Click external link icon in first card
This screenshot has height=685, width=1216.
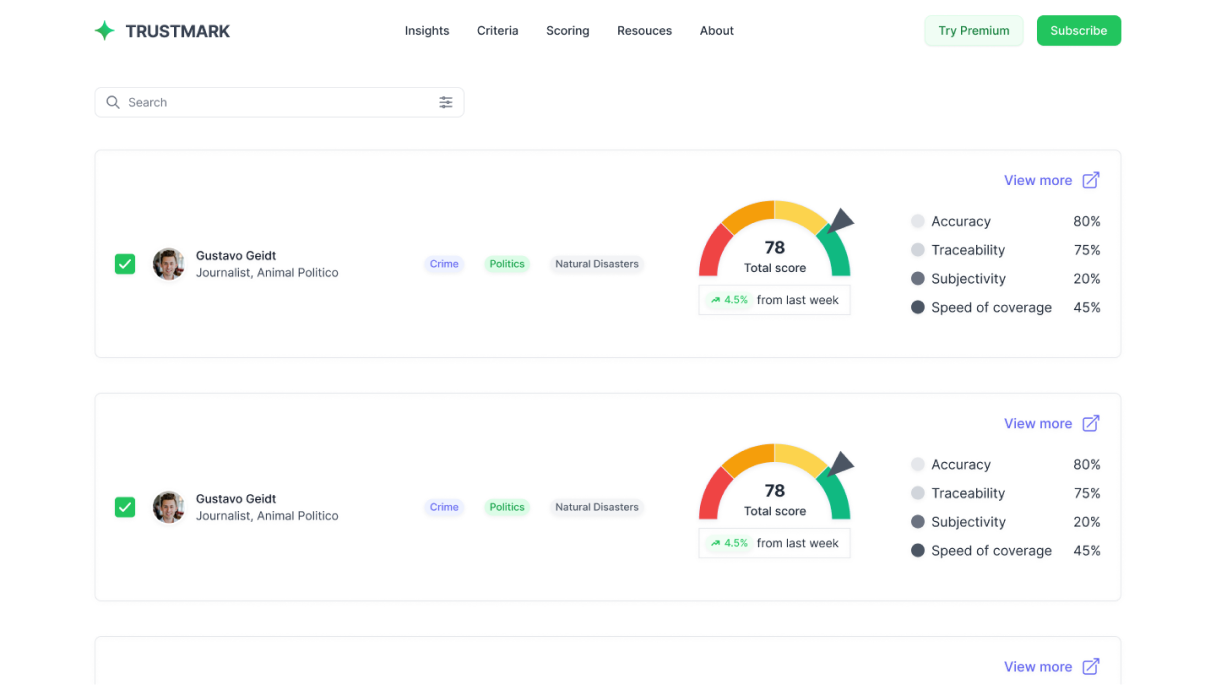[1091, 180]
